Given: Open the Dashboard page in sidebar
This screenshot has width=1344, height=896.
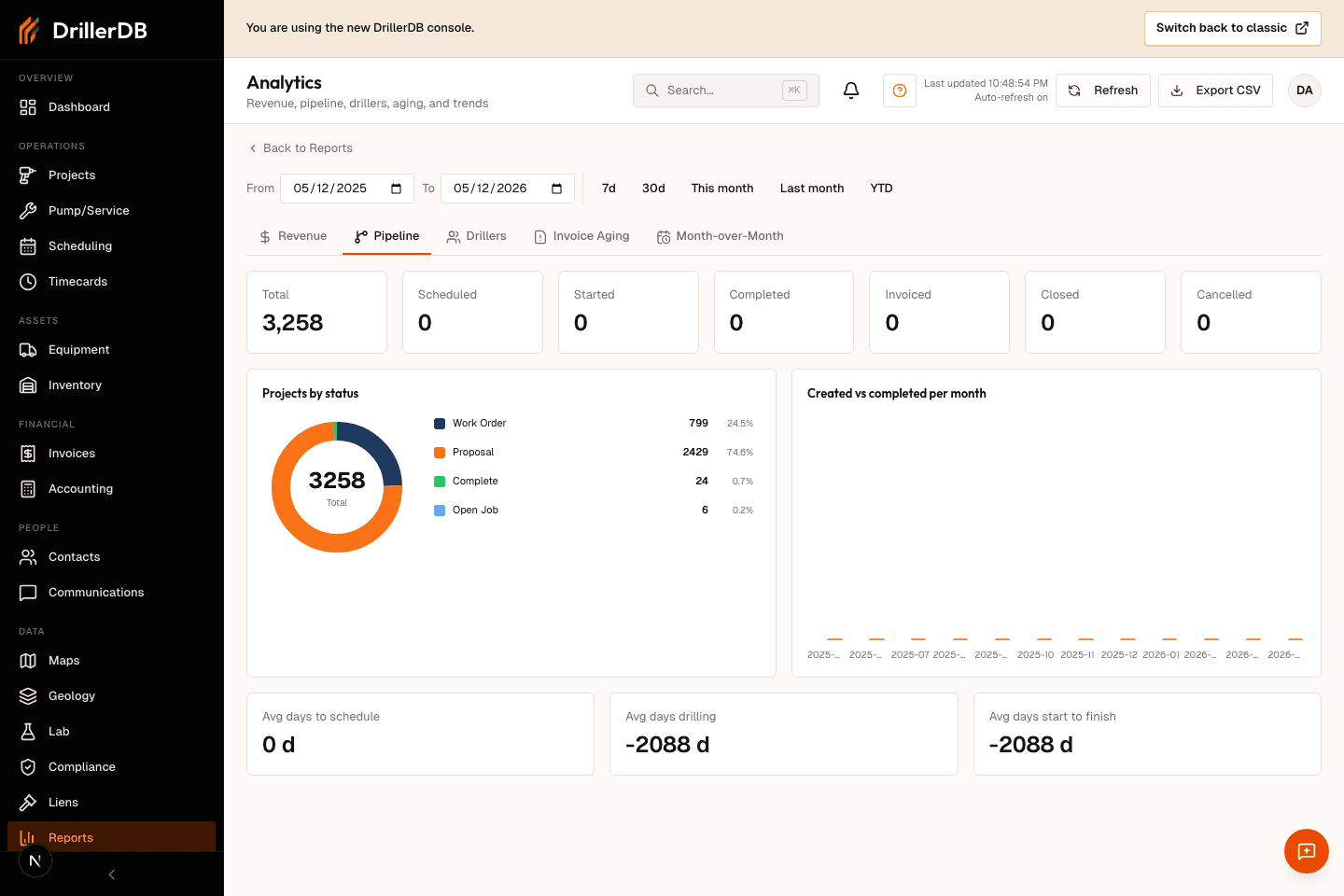Looking at the screenshot, I should click(111, 107).
